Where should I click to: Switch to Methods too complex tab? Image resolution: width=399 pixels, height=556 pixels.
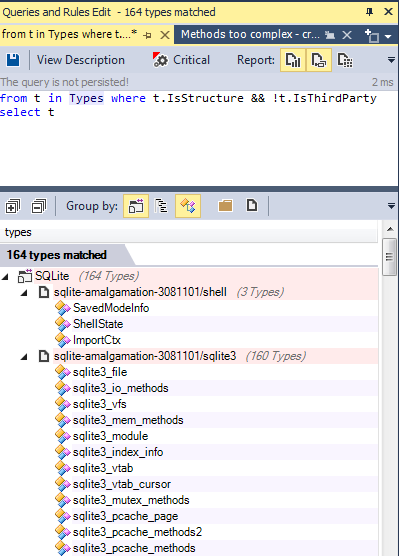pos(250,34)
